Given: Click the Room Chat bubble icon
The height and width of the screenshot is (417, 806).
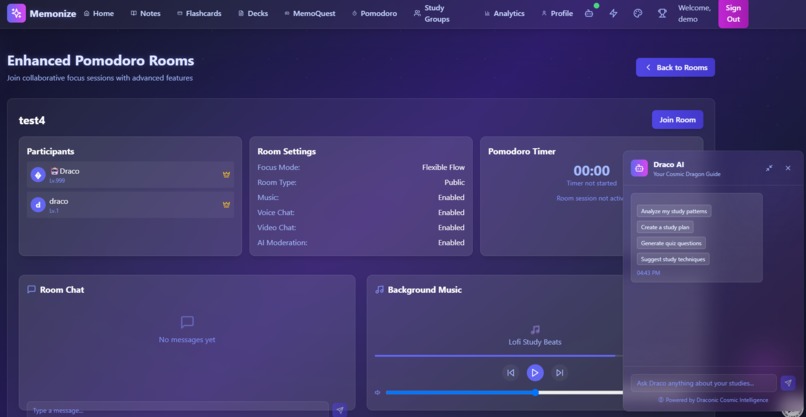Looking at the screenshot, I should [31, 289].
